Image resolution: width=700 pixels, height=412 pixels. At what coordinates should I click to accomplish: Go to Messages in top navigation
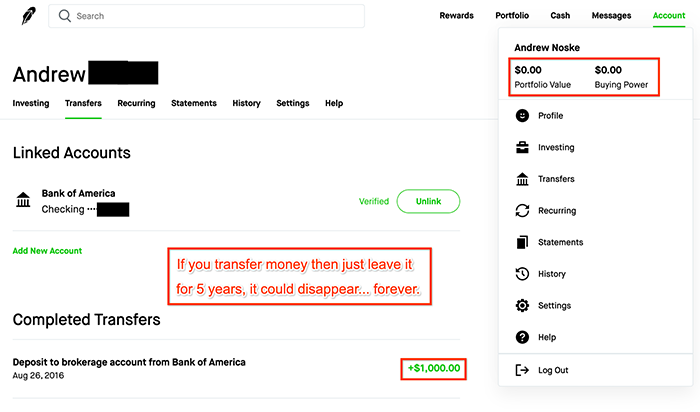coord(611,16)
